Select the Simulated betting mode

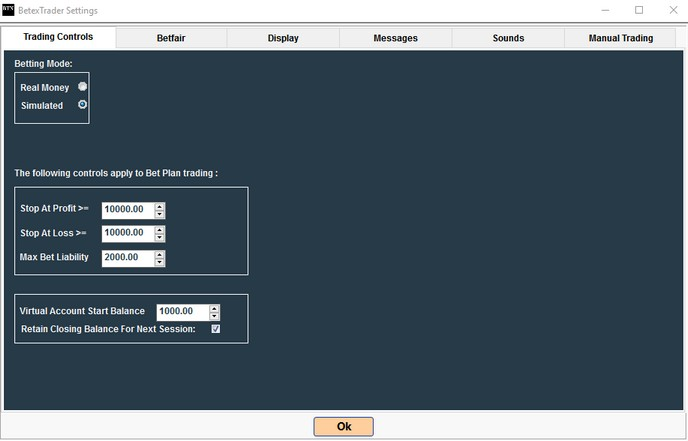pos(82,105)
